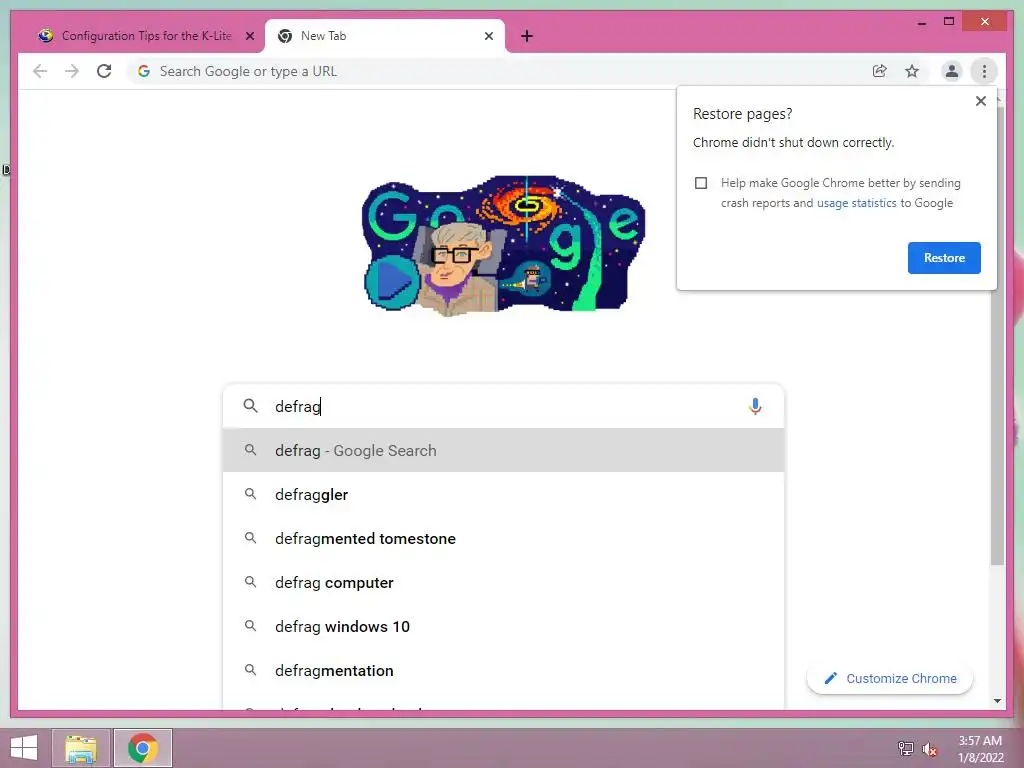1024x768 pixels.
Task: Reload the page with the refresh icon
Action: tap(104, 71)
